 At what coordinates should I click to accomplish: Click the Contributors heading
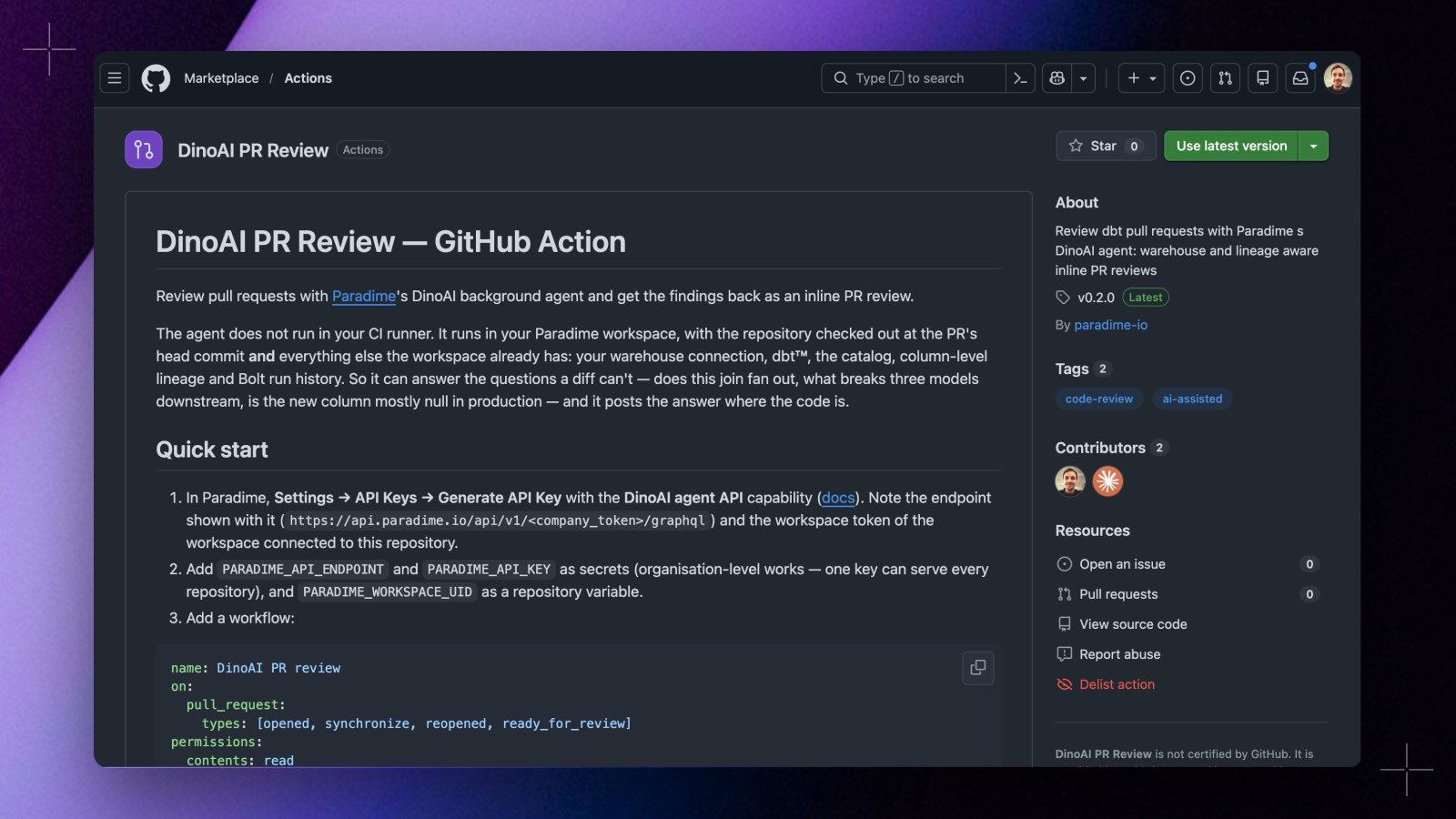[1100, 448]
